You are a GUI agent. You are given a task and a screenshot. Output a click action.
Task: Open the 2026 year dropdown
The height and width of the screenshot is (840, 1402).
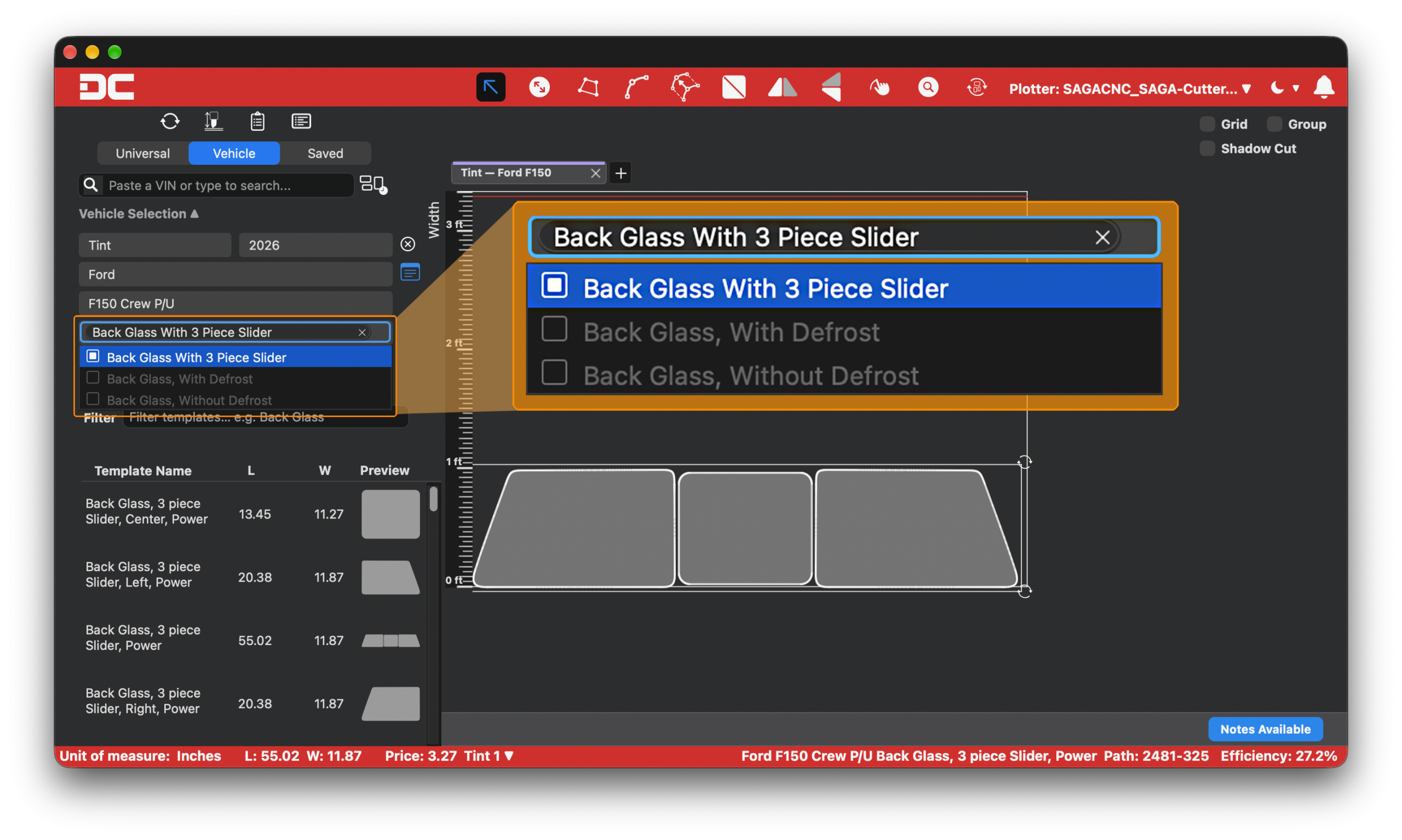point(315,245)
